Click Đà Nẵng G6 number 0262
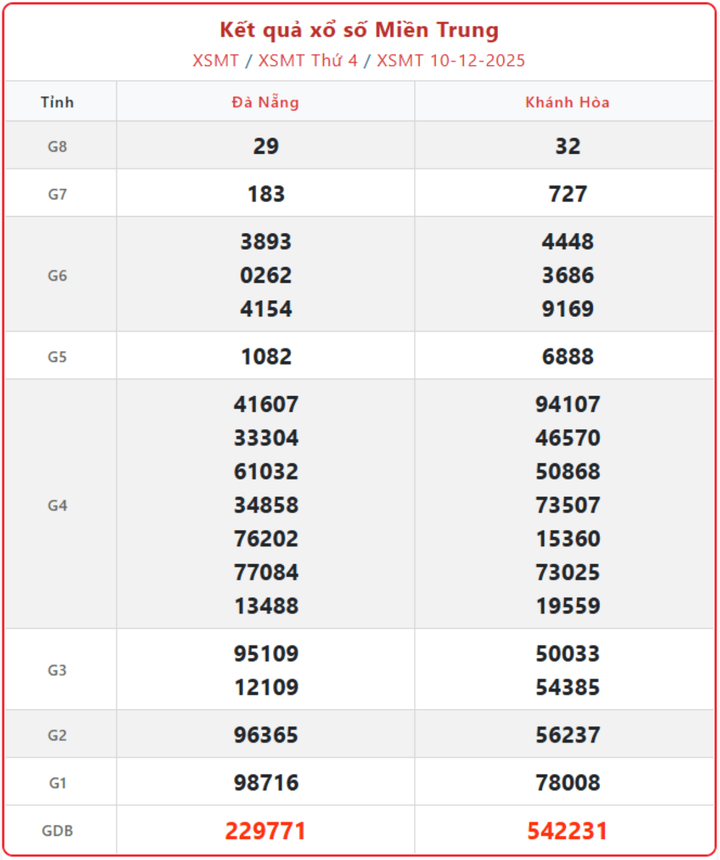 (x=265, y=275)
